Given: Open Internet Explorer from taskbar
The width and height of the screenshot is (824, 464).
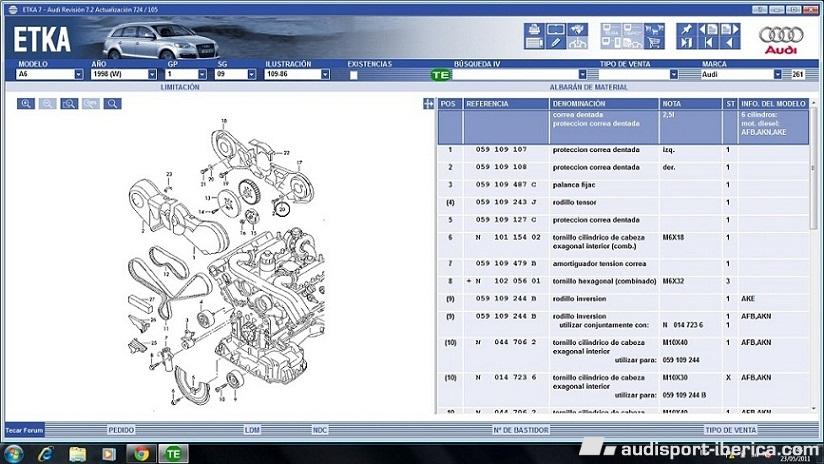Looking at the screenshot, I should [46, 453].
